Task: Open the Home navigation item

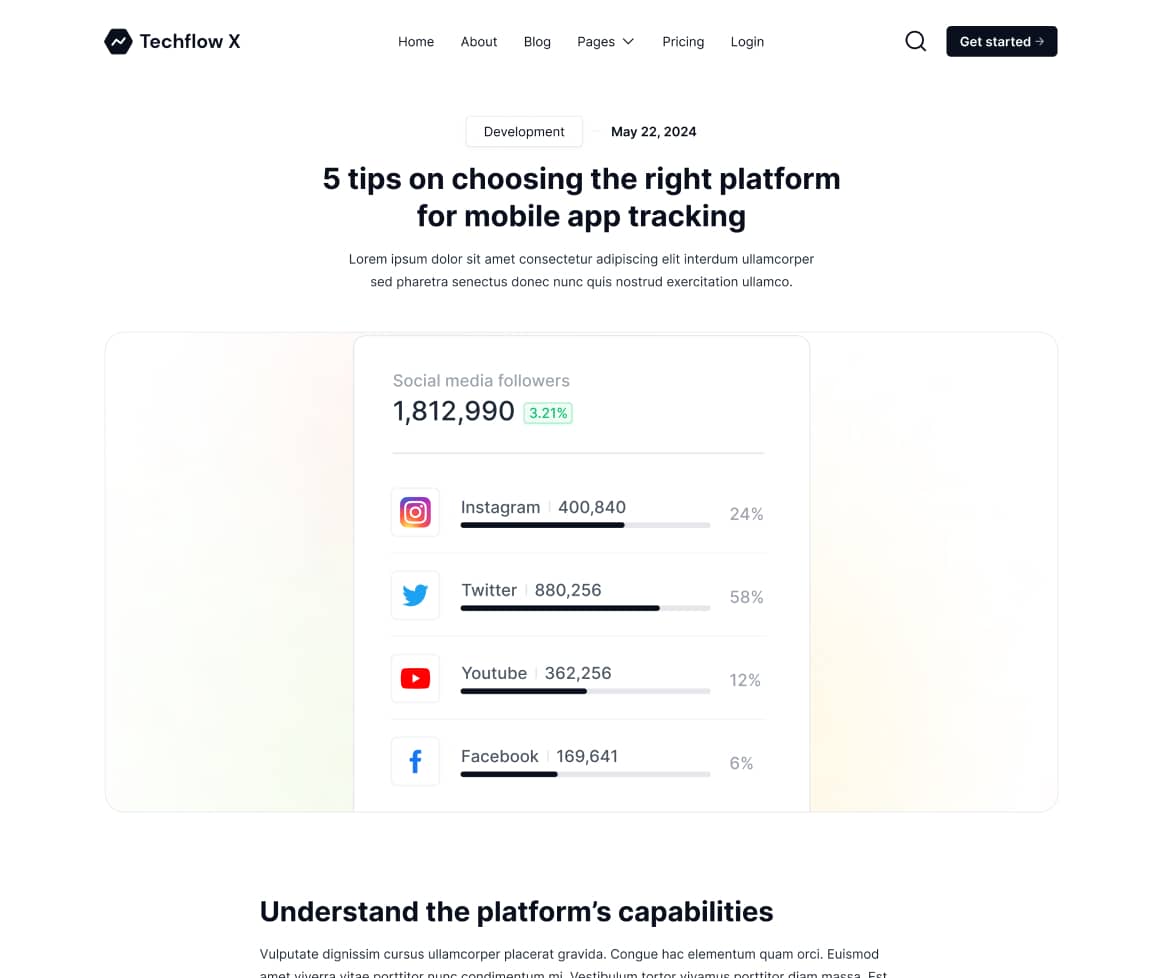Action: coord(416,42)
